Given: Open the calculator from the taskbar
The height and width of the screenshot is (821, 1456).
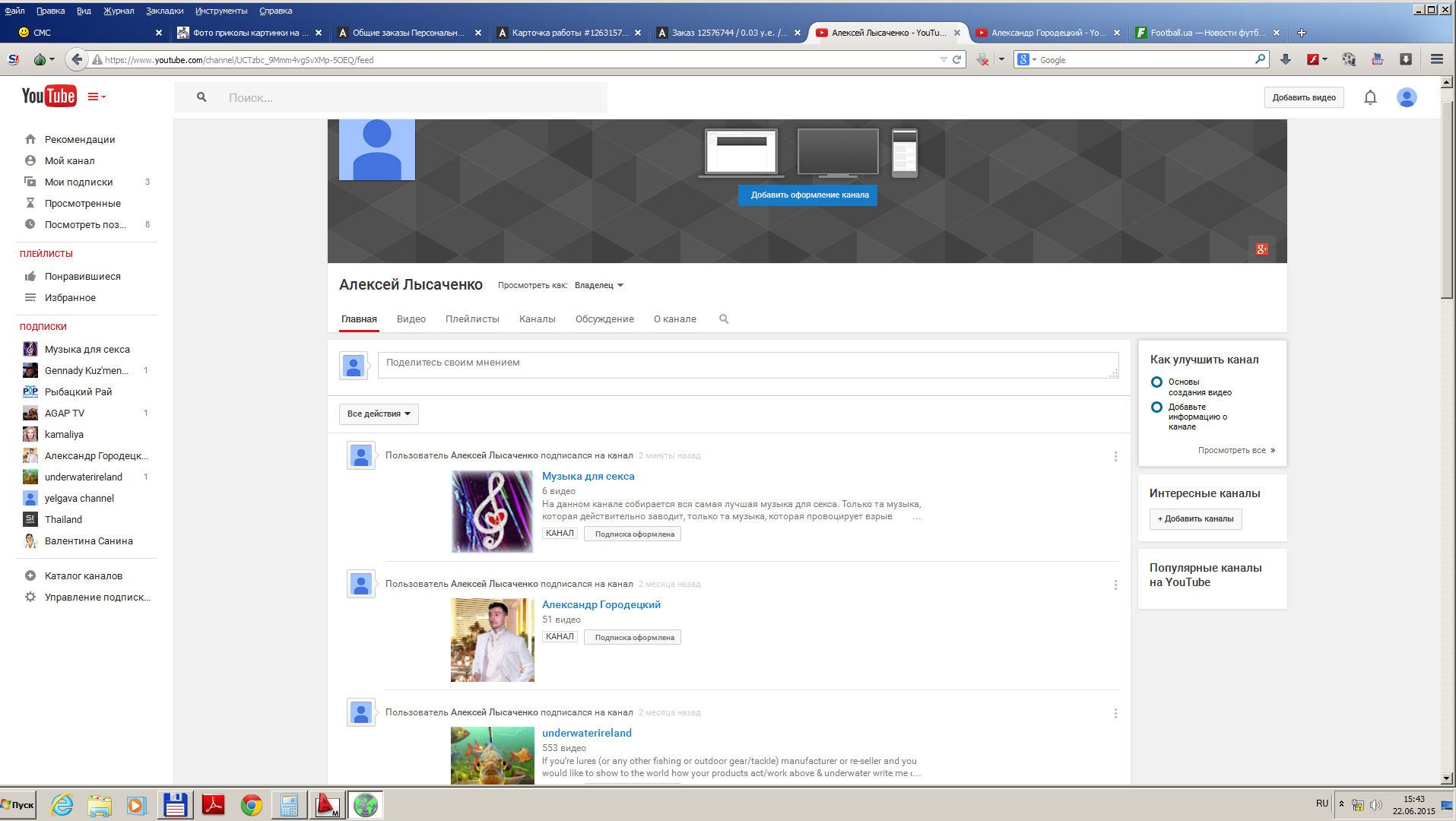Looking at the screenshot, I should (290, 805).
